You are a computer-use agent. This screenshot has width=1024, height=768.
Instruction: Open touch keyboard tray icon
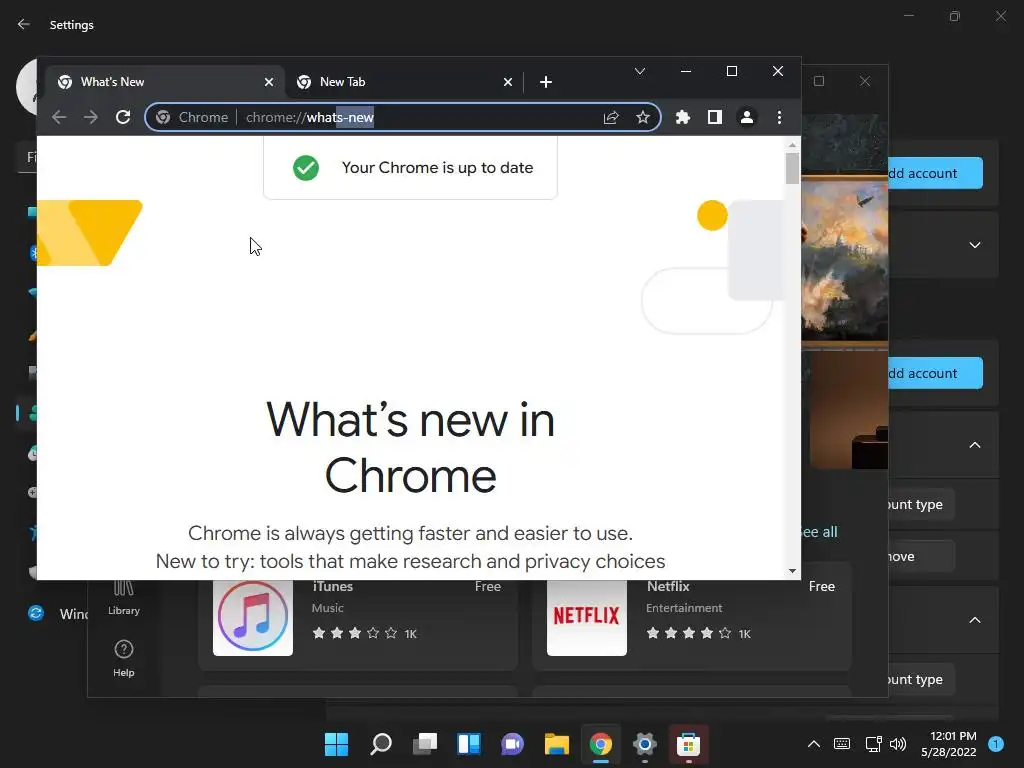click(842, 744)
